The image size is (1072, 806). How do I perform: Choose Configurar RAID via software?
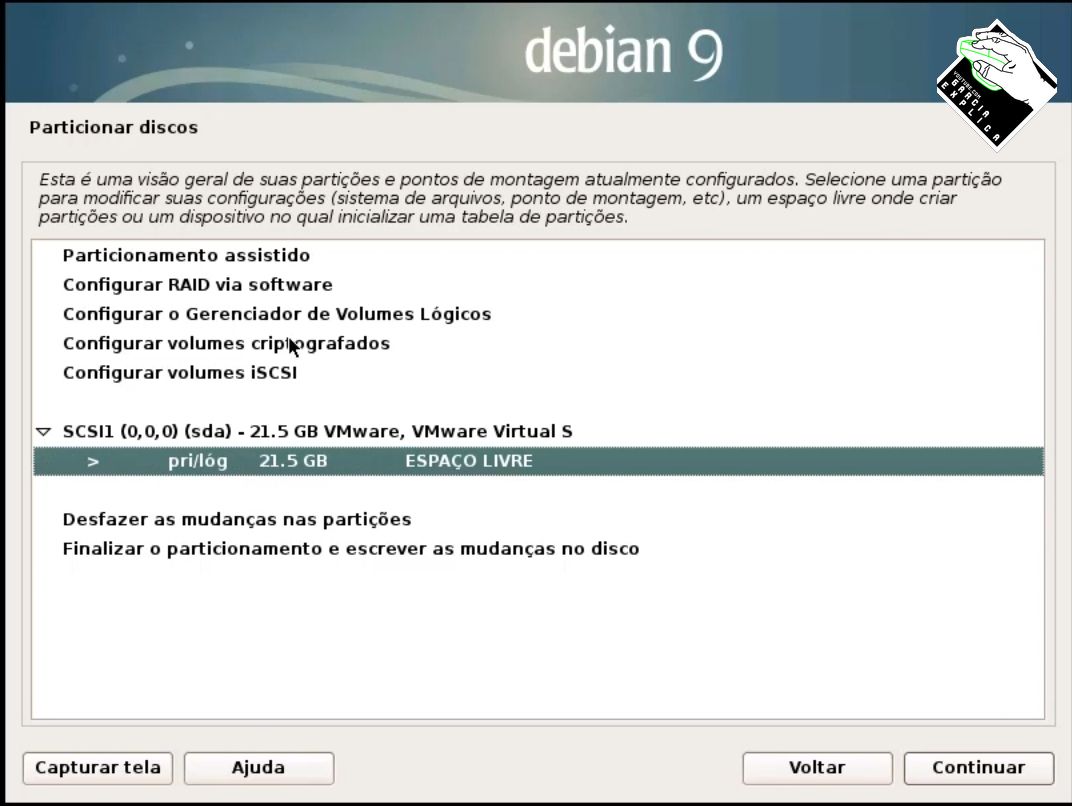coord(198,284)
